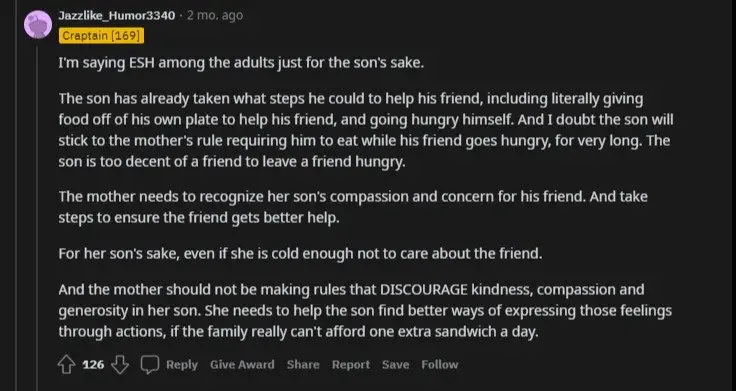Reply to this comment
The width and height of the screenshot is (736, 391).
point(182,365)
